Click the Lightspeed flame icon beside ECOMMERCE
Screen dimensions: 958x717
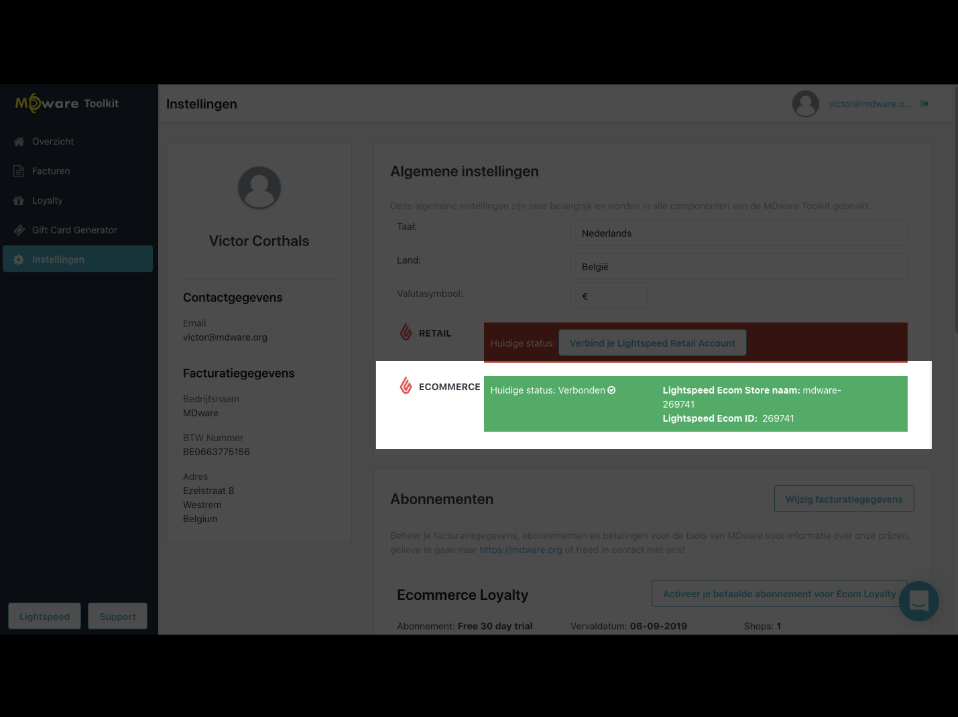[406, 386]
